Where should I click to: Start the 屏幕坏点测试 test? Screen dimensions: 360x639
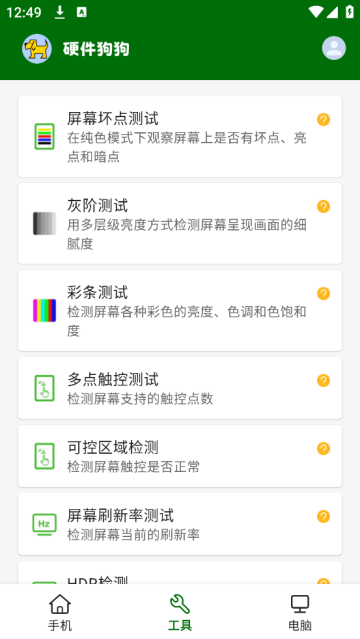180,137
